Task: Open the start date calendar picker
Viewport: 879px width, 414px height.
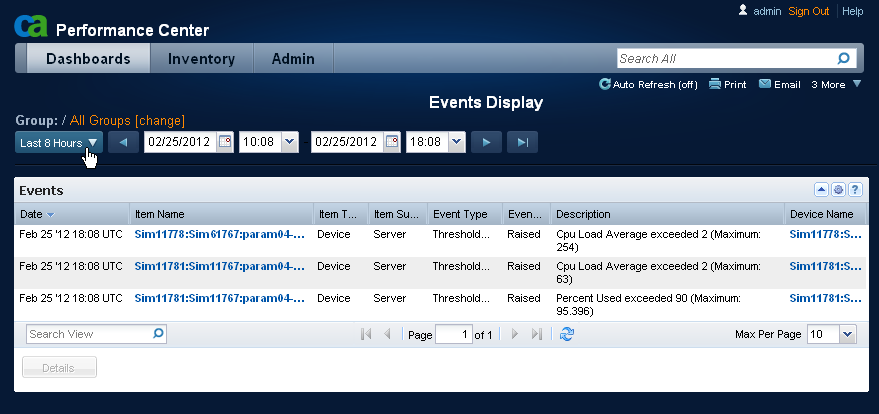Action: point(224,142)
